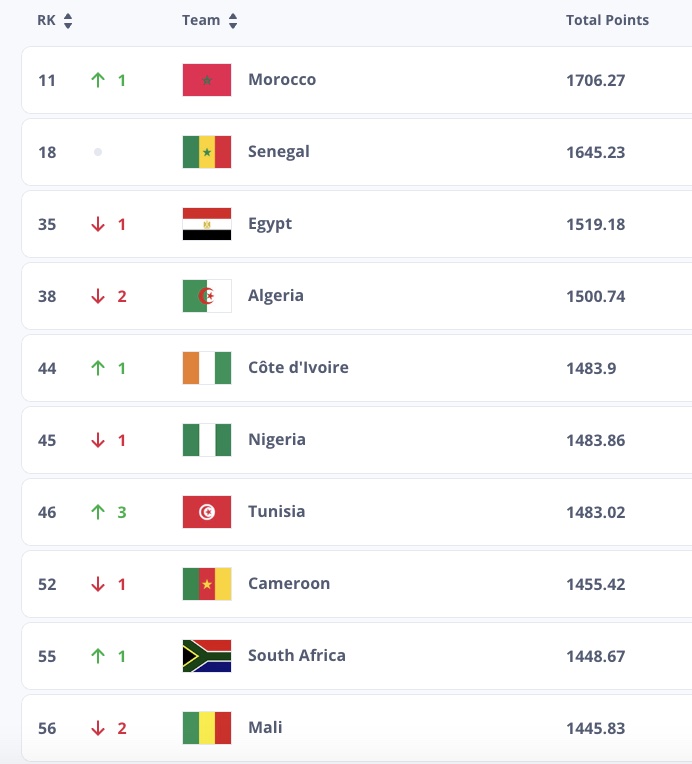Click the Nigeria flag icon
This screenshot has width=692, height=764.
pyautogui.click(x=207, y=440)
